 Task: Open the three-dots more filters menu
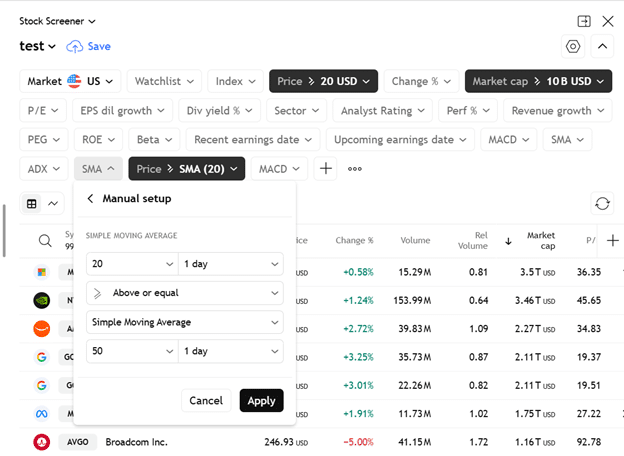pos(355,169)
